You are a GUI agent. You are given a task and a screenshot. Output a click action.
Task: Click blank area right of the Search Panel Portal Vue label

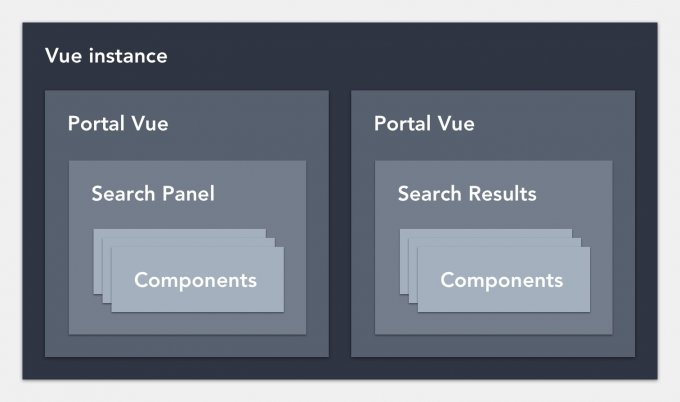pos(247,124)
